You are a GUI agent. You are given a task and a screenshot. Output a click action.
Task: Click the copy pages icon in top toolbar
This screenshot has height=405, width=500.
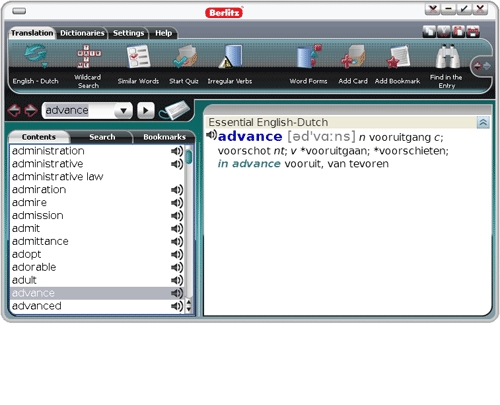[429, 32]
